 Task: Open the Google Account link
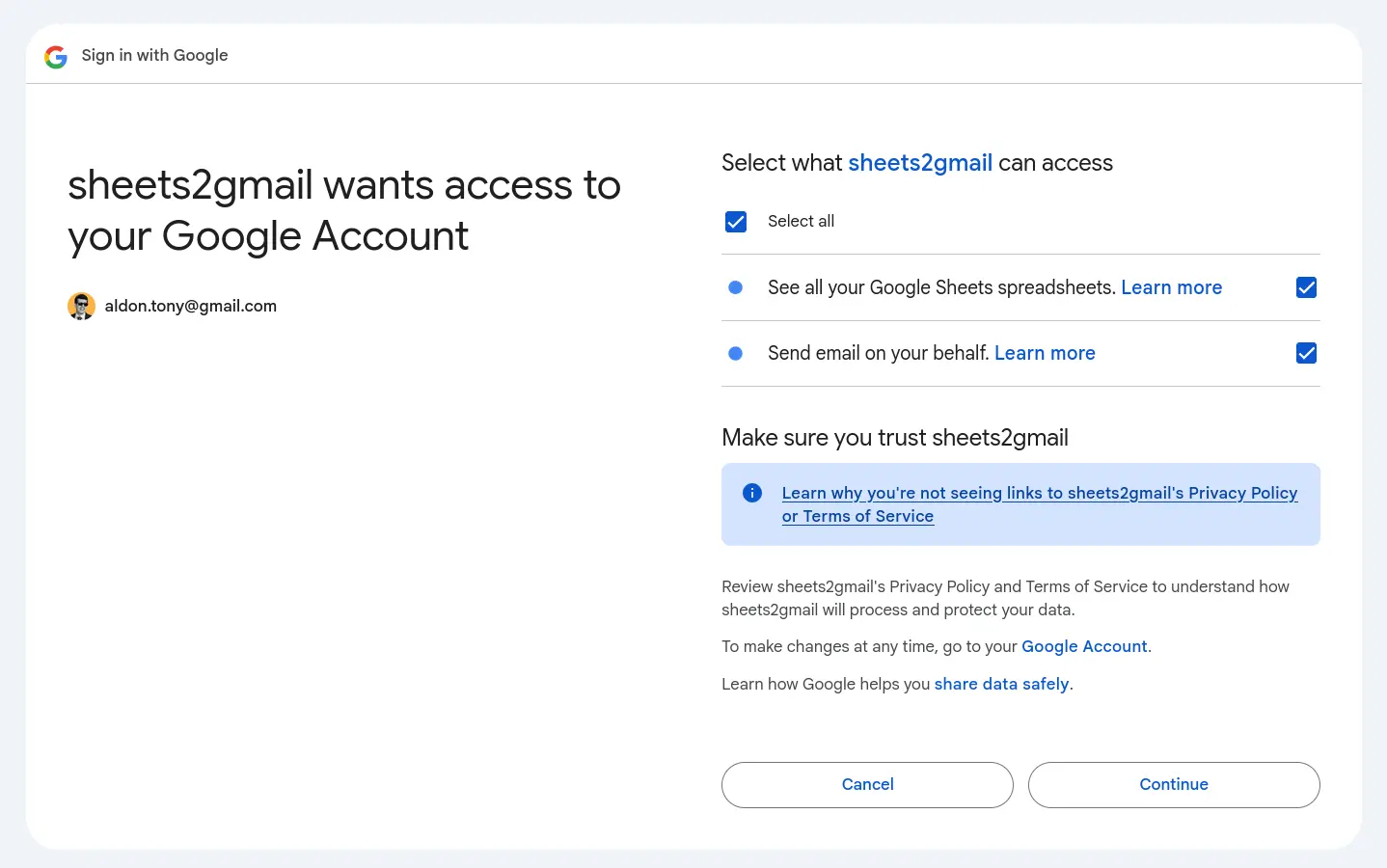point(1084,646)
